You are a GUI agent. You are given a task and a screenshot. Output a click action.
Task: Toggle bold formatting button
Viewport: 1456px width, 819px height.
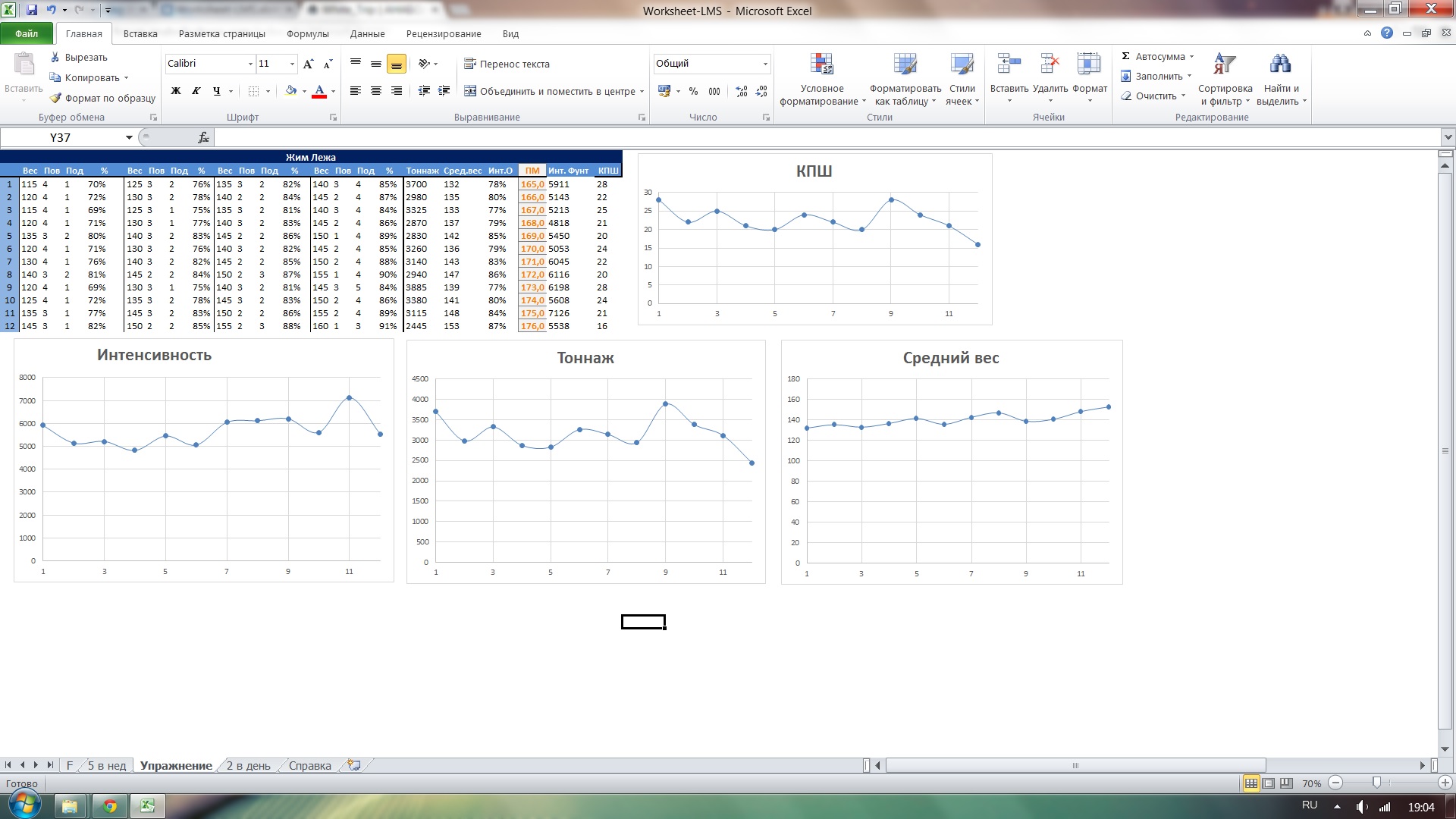coord(176,91)
